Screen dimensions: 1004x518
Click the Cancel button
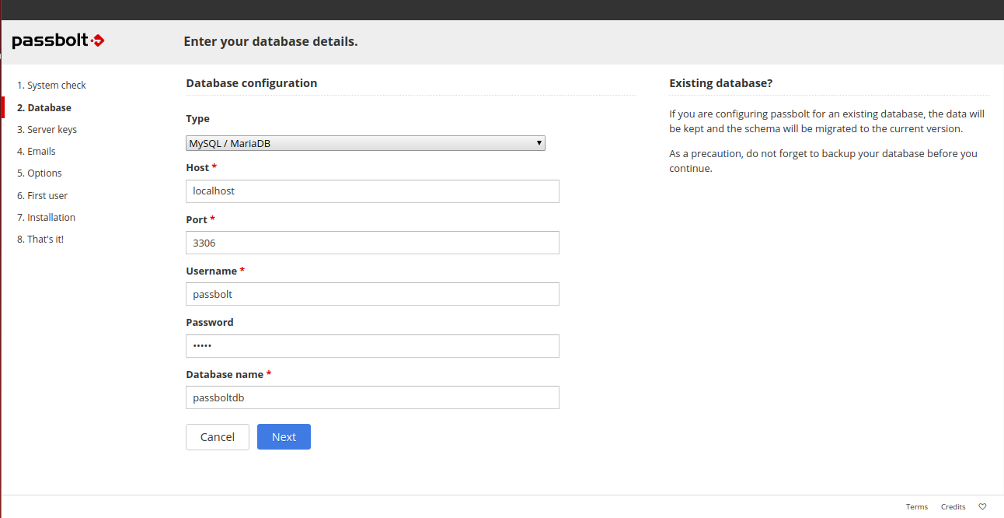pyautogui.click(x=218, y=437)
